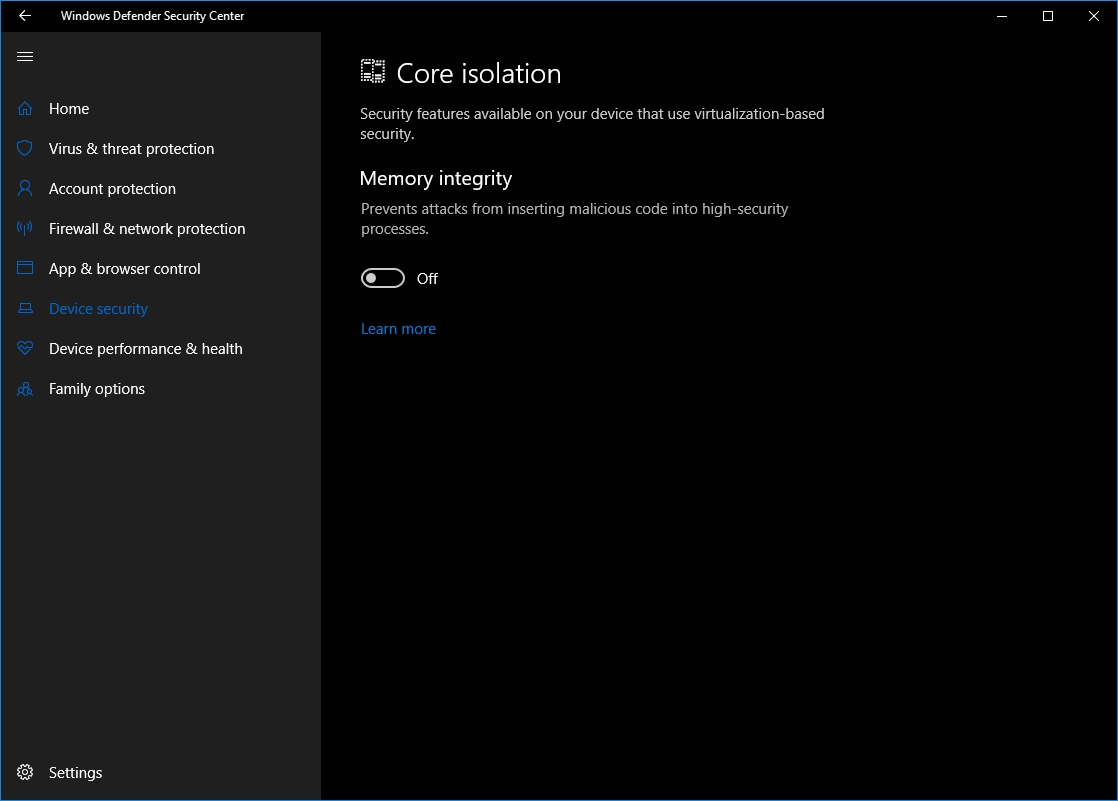Close the Windows Defender Security Center window
The width and height of the screenshot is (1118, 801).
(1094, 16)
